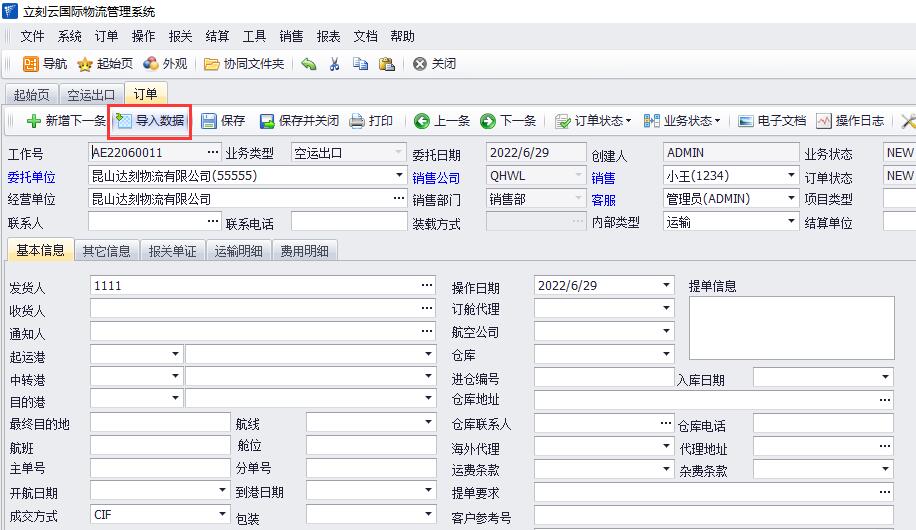Open 协同文件夹 shared folder
Screen dimensions: 916x530
click(244, 64)
